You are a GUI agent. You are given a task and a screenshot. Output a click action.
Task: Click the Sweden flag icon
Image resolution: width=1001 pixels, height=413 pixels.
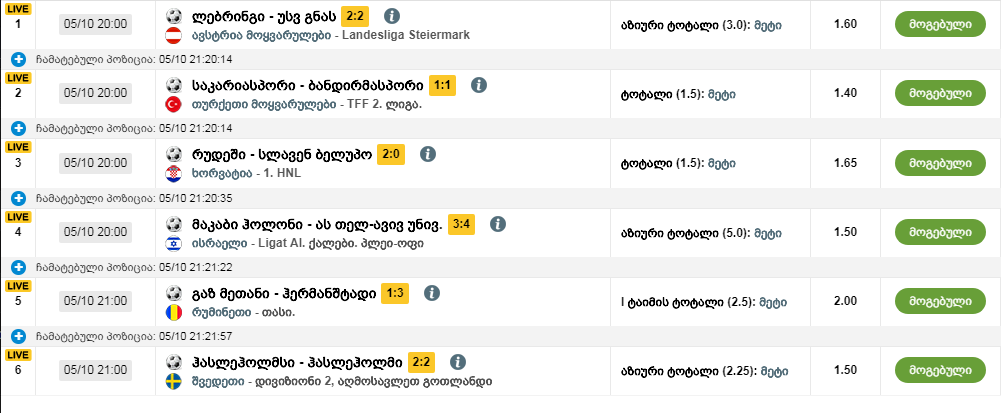tap(172, 381)
